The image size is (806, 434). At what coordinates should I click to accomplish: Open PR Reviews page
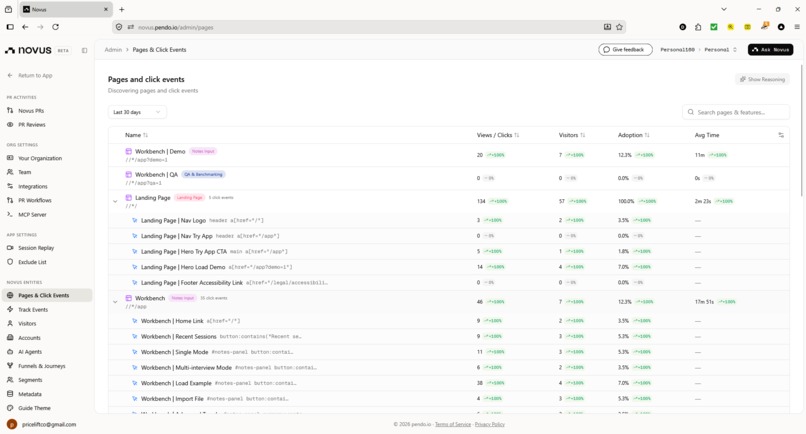(32, 124)
